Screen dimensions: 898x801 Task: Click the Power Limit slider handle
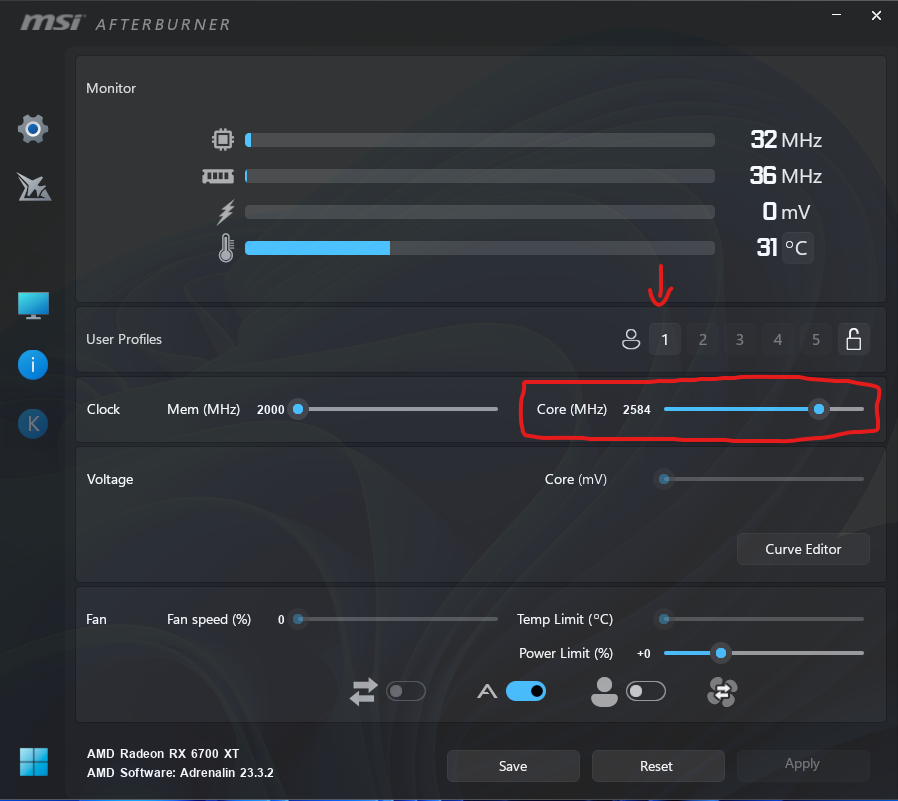[721, 653]
